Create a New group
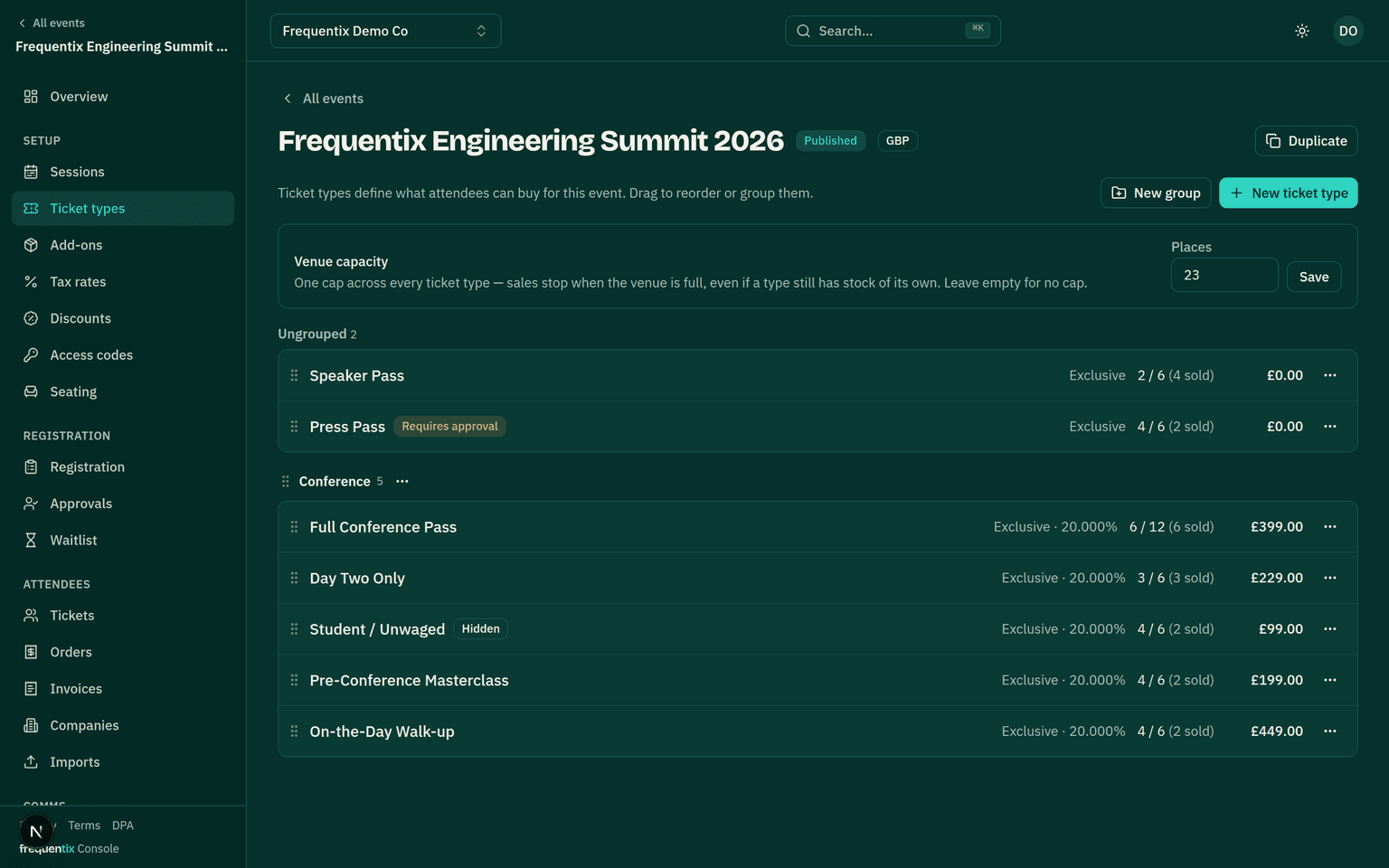Image resolution: width=1389 pixels, height=868 pixels. [x=1156, y=193]
